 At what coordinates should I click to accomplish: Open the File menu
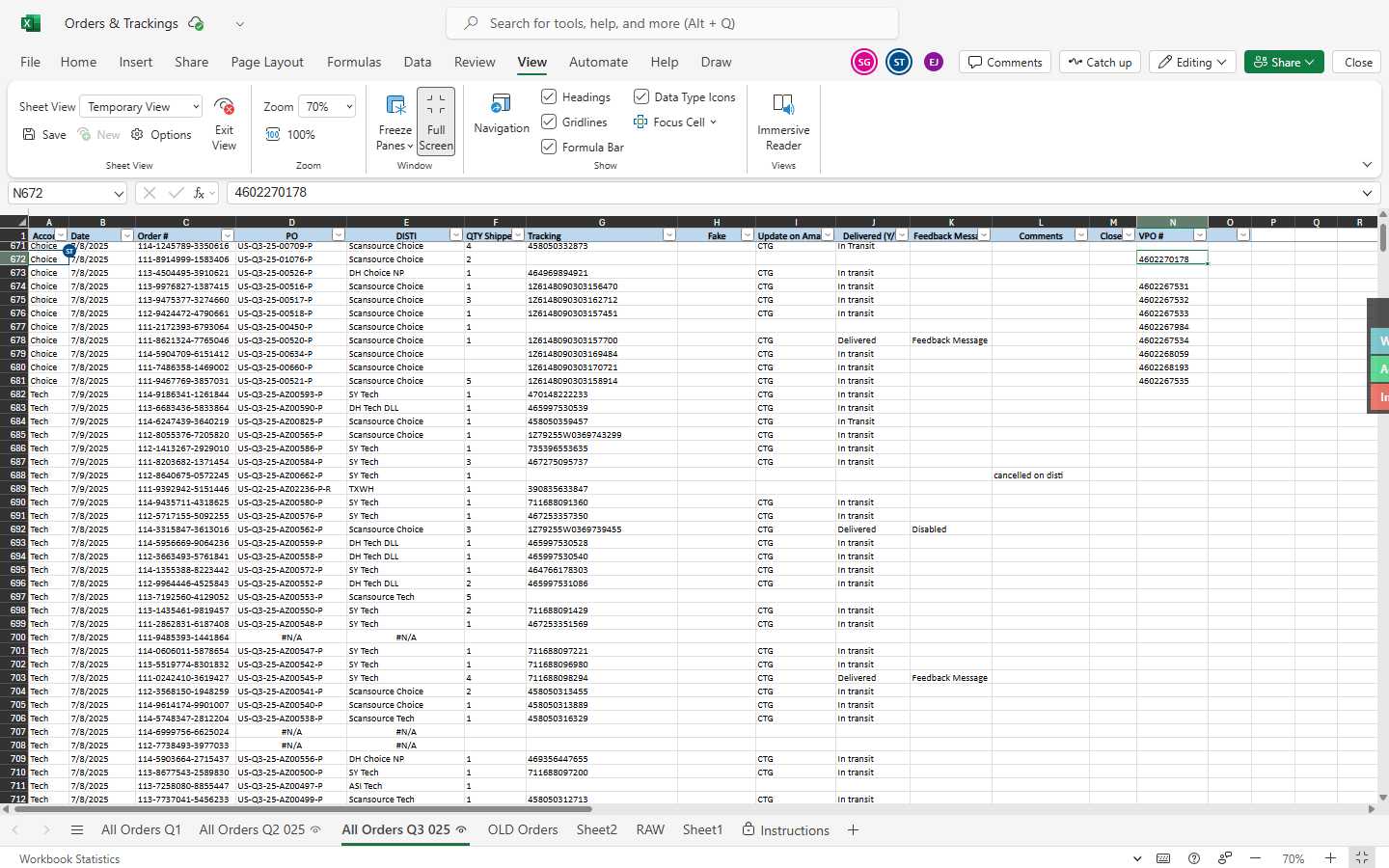(x=30, y=62)
